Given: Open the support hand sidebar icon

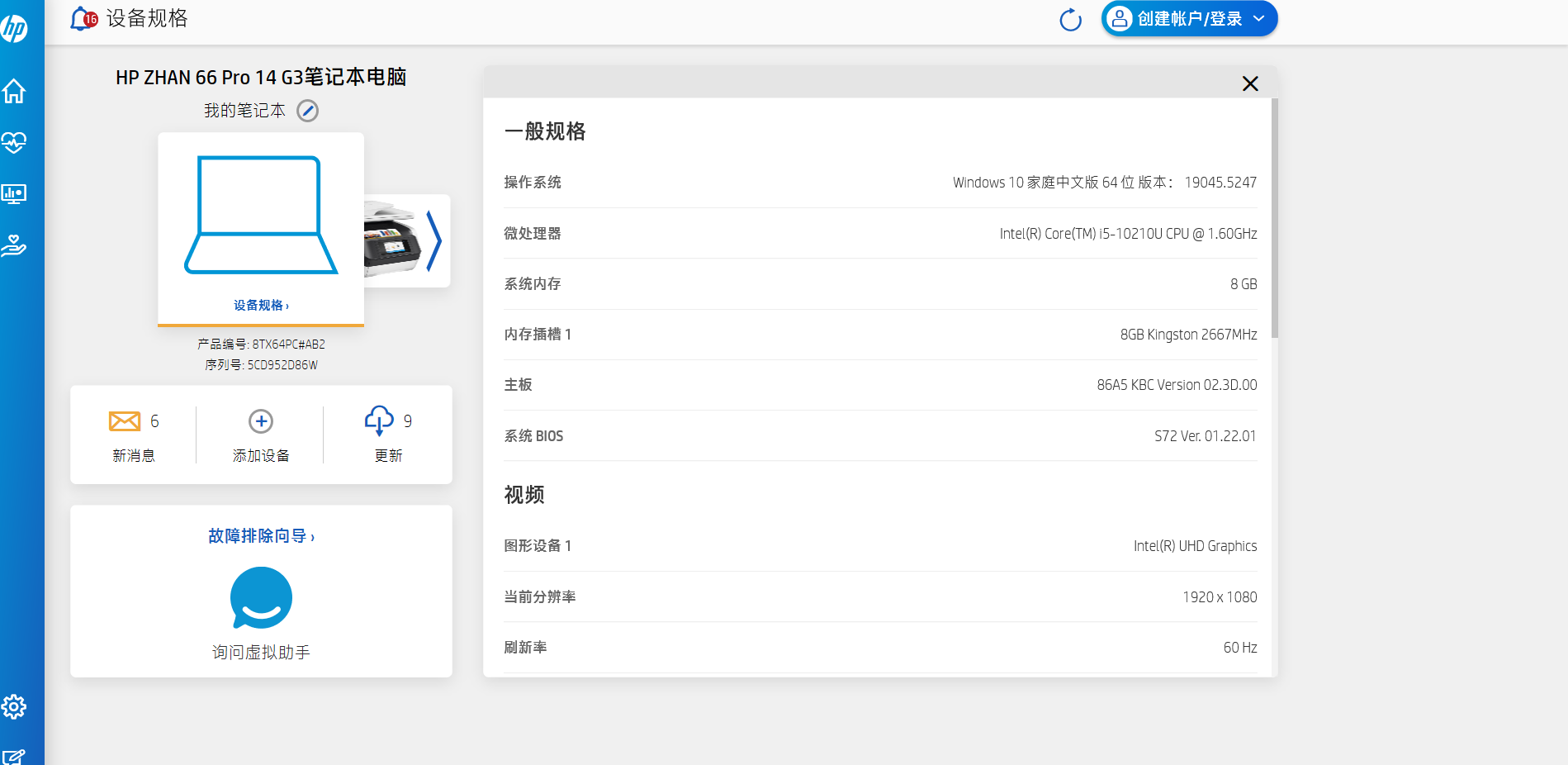Looking at the screenshot, I should coord(14,245).
